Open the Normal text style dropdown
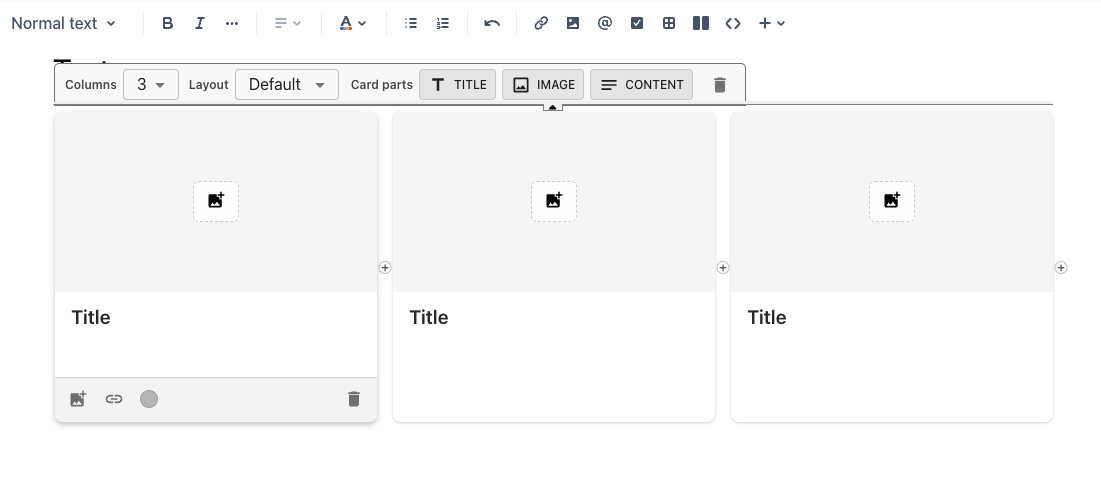The width and height of the screenshot is (1101, 491). [x=63, y=23]
